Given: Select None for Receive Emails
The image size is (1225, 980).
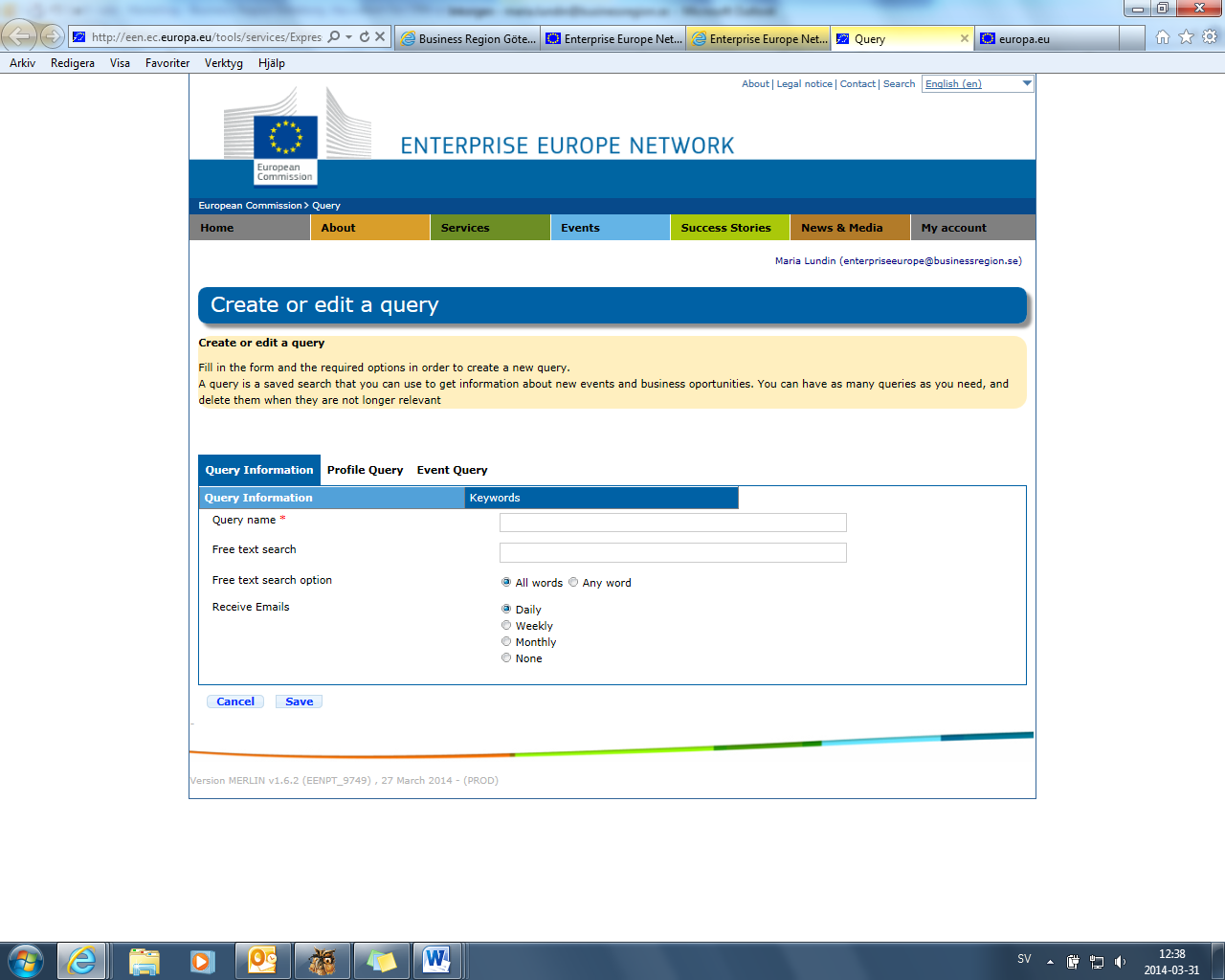Looking at the screenshot, I should click(506, 657).
